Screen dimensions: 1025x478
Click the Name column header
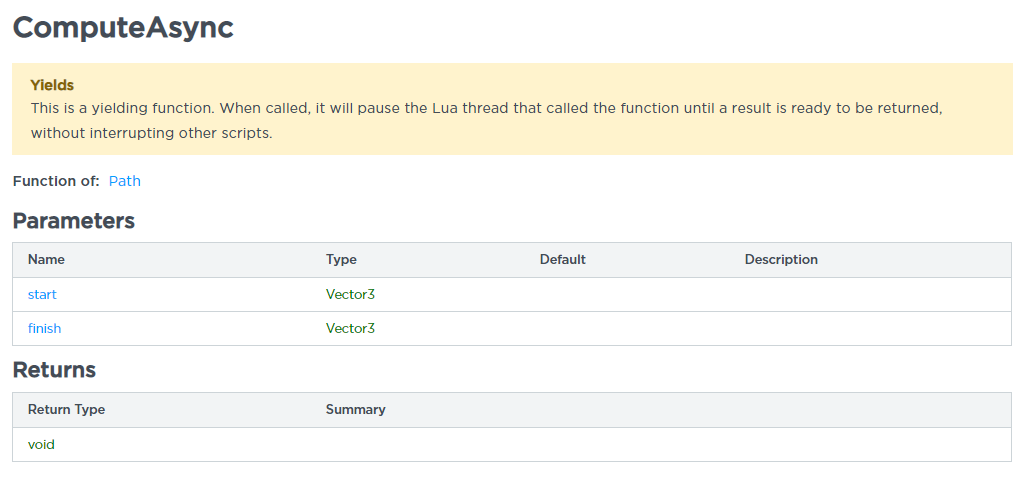point(46,259)
